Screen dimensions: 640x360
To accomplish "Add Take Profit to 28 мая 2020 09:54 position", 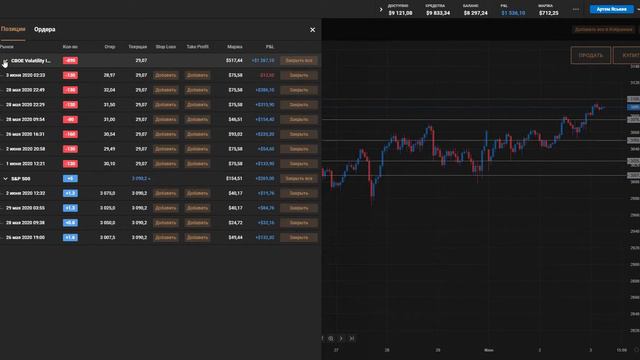I will pyautogui.click(x=197, y=119).
